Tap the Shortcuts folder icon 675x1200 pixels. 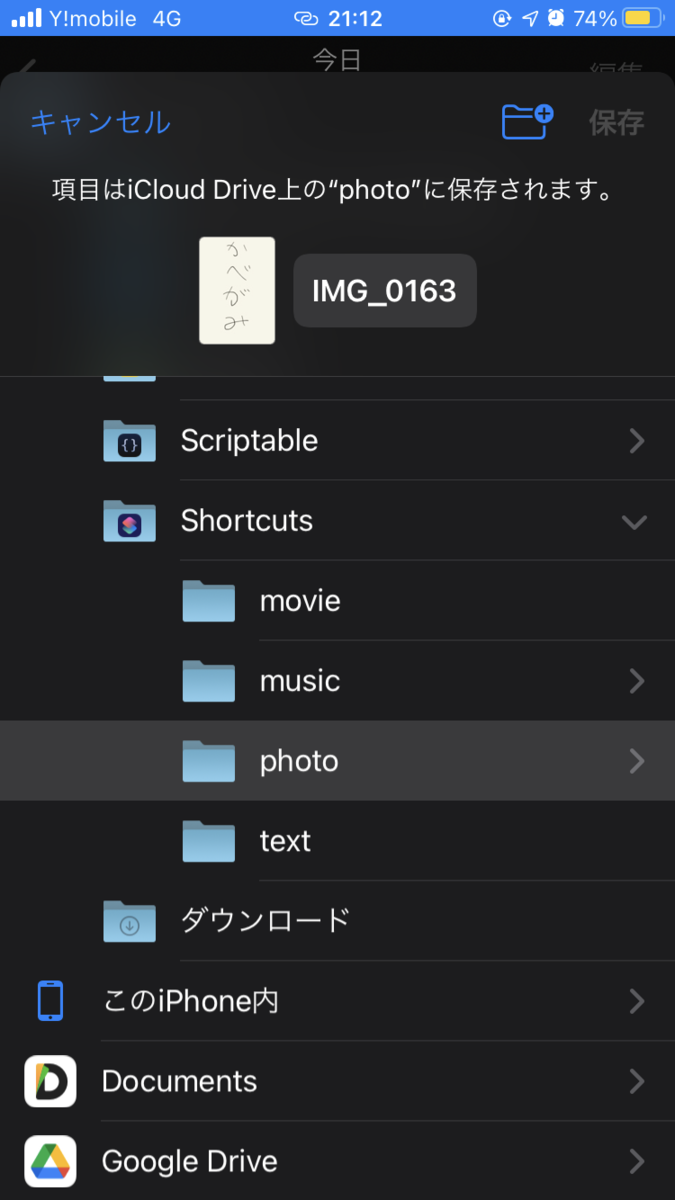coord(129,520)
